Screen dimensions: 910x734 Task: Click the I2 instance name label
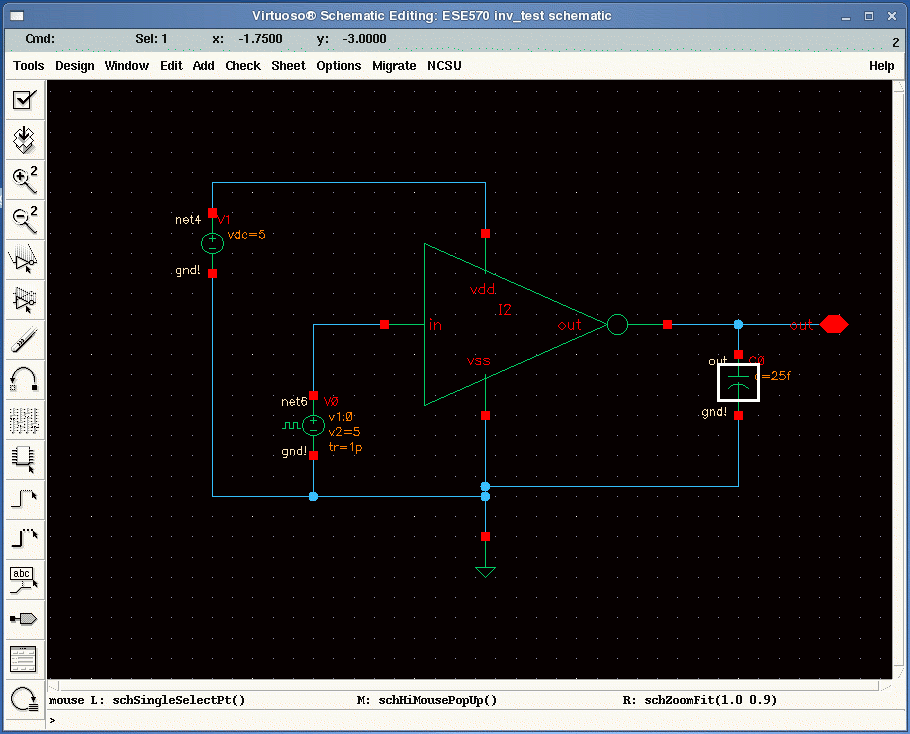pos(505,310)
